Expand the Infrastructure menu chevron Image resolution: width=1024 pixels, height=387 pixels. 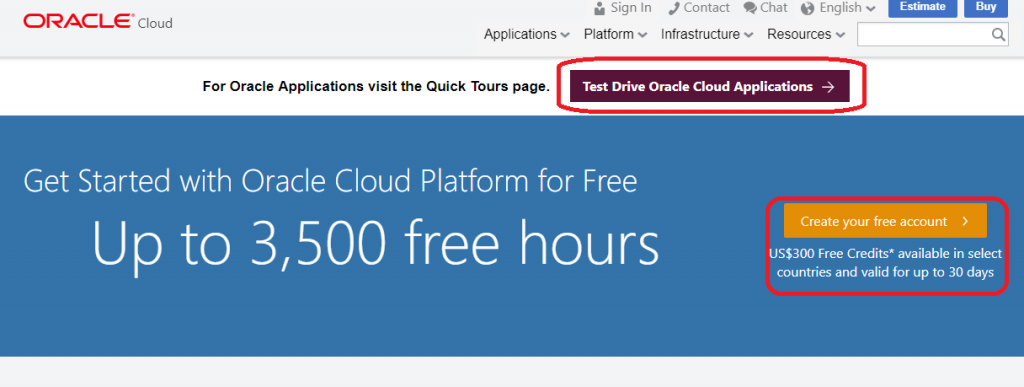point(748,35)
